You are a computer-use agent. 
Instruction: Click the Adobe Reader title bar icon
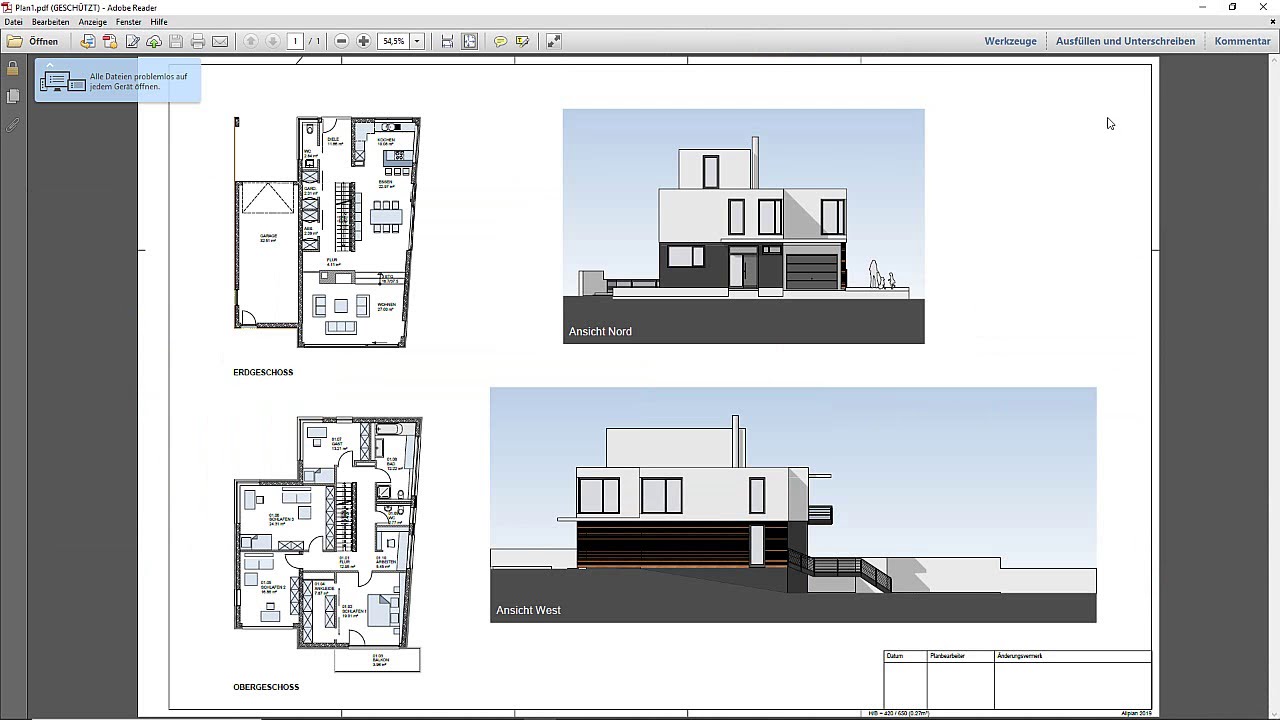tap(7, 7)
